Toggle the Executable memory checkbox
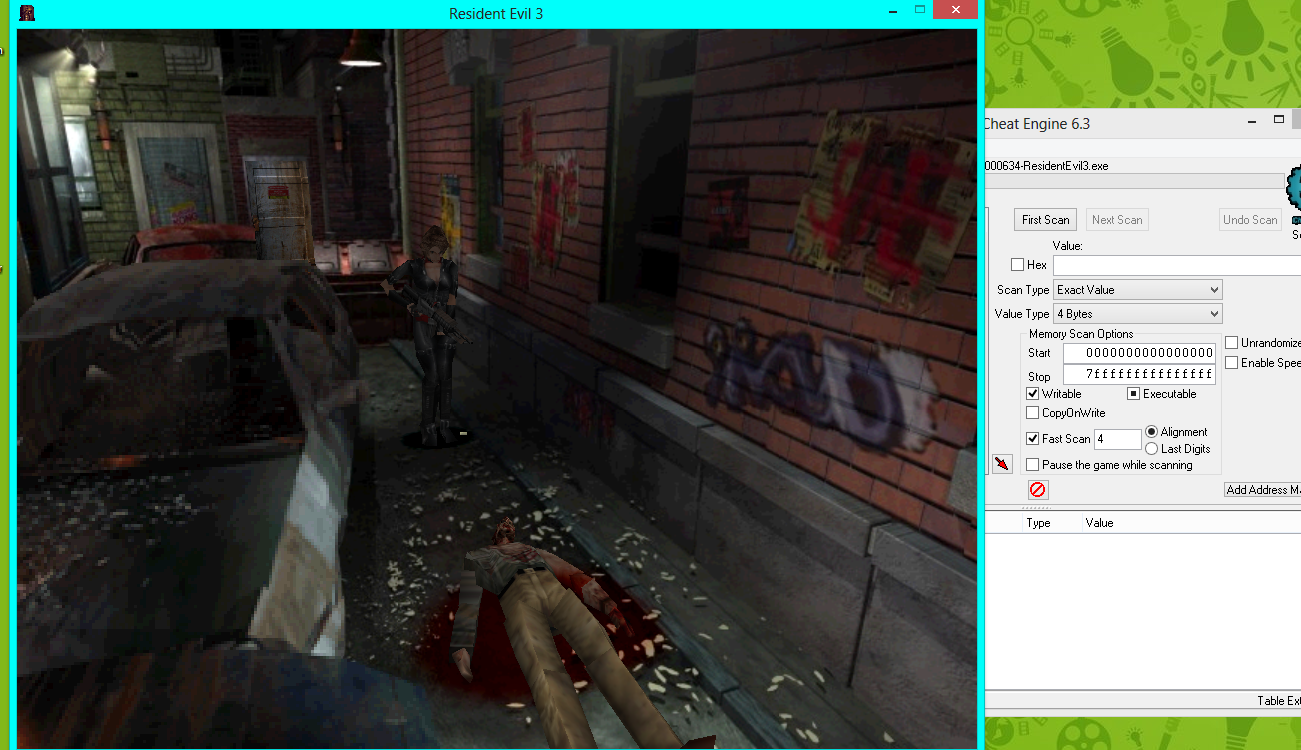 tap(1135, 393)
